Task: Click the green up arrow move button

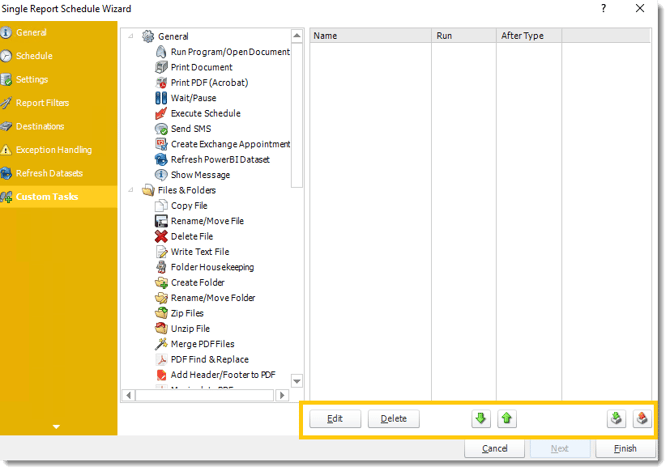Action: (507, 419)
